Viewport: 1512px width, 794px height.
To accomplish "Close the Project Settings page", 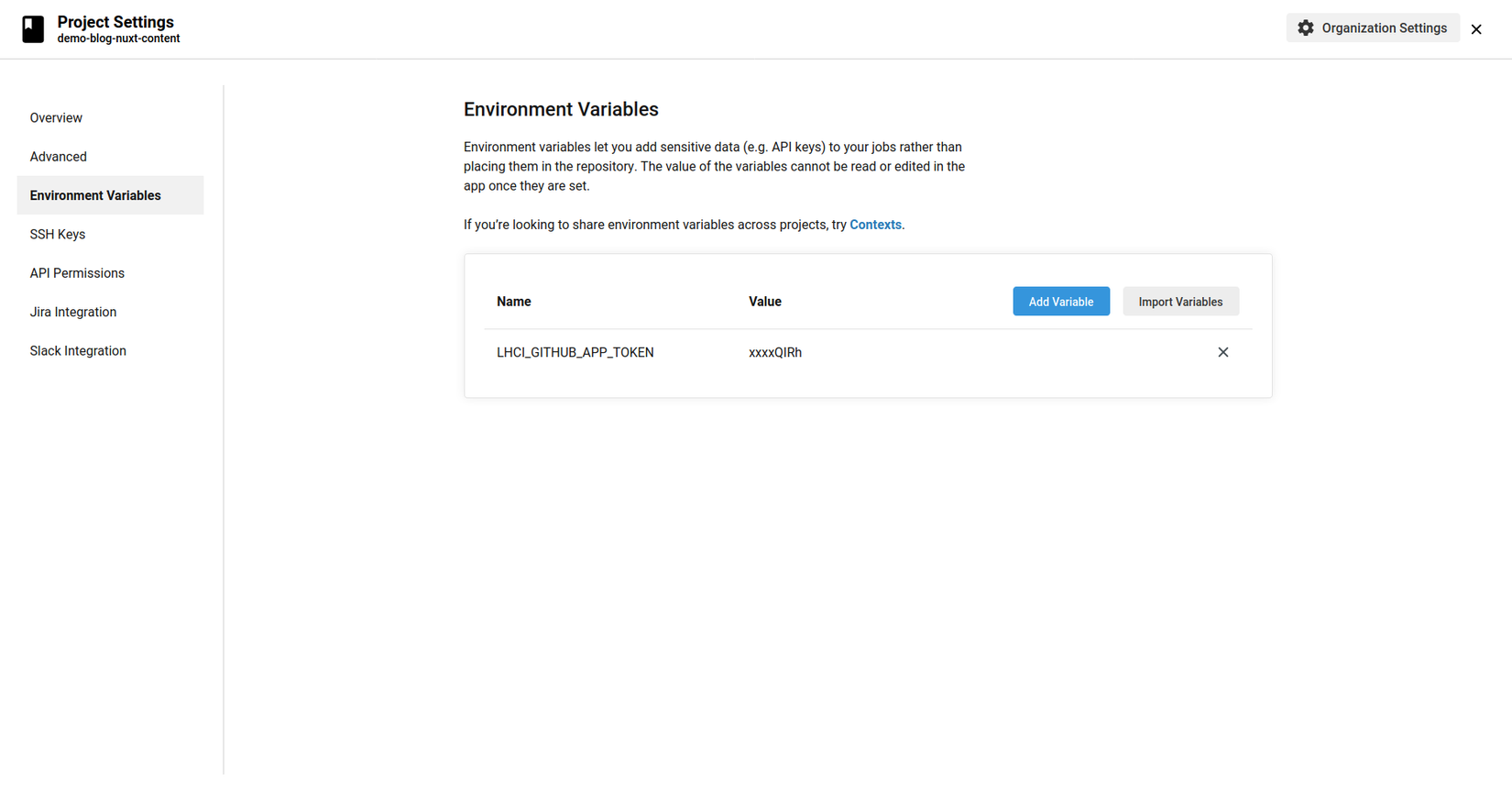I will point(1476,29).
